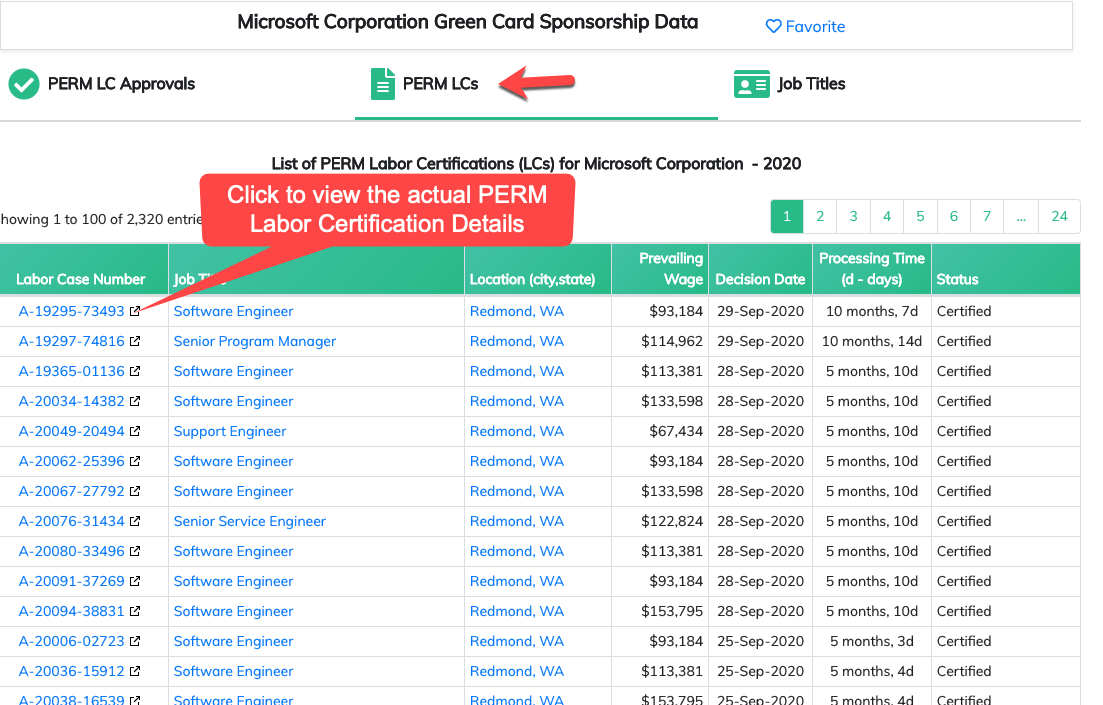Viewport: 1103px width, 705px height.
Task: Open external link icon for A-20091-37269
Action: tap(135, 581)
